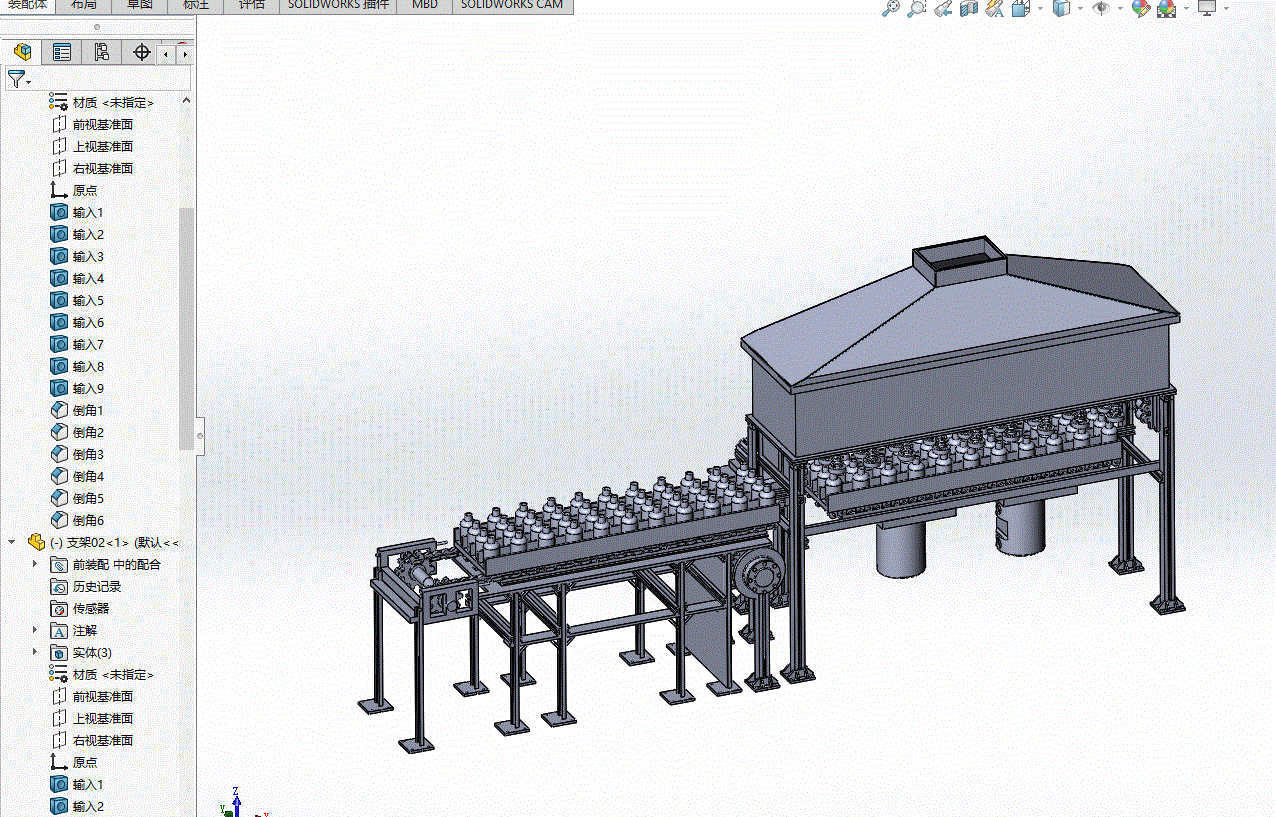The width and height of the screenshot is (1276, 817).
Task: Open the View Settings dropdown arrow
Action: [1227, 8]
